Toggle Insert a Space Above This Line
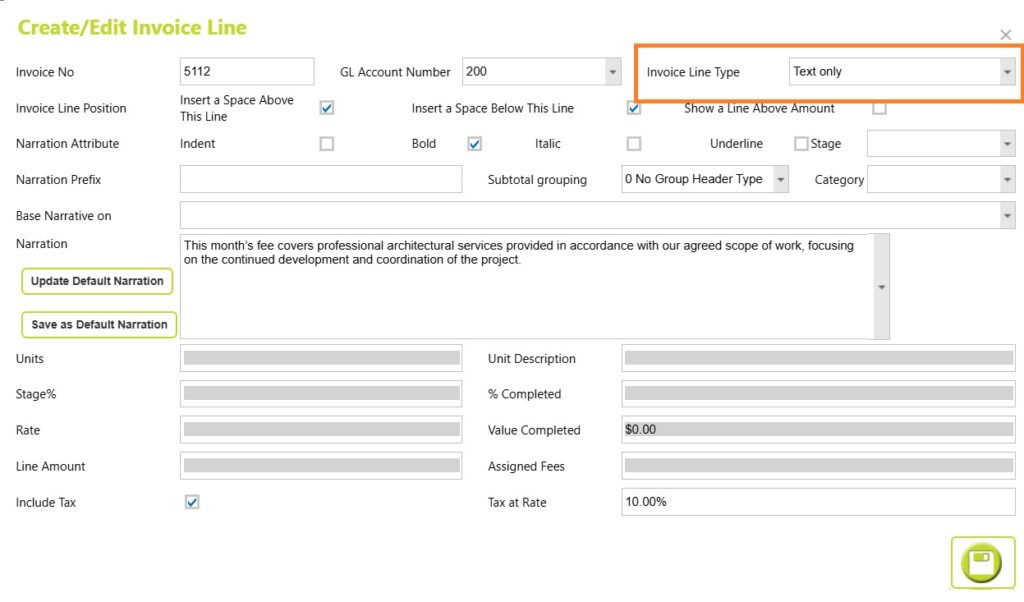Image resolution: width=1024 pixels, height=602 pixels. click(327, 108)
